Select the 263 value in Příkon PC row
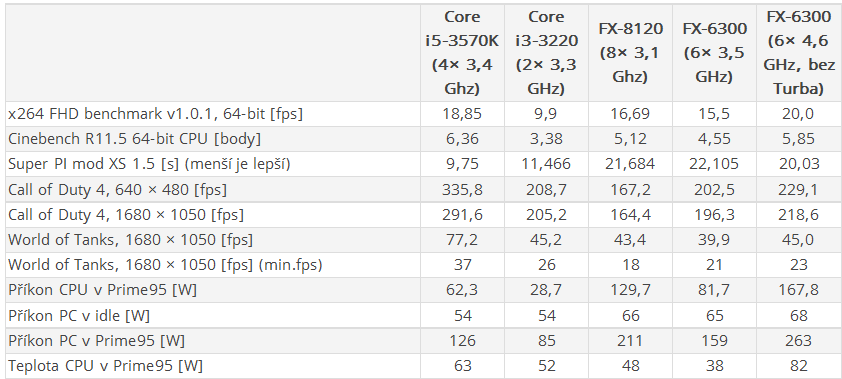Screen dimensions: 842x379 [x=799, y=341]
